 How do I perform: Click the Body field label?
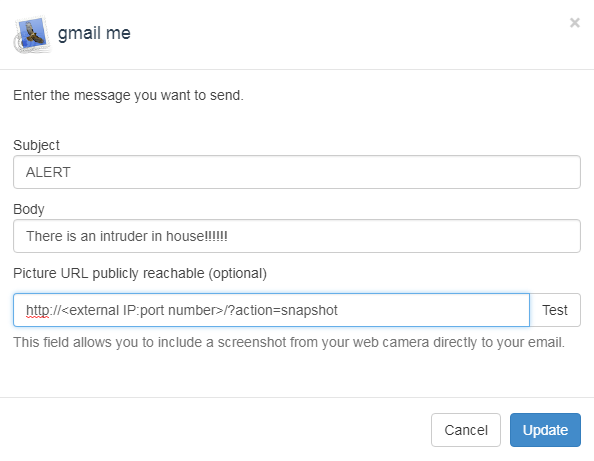click(29, 209)
